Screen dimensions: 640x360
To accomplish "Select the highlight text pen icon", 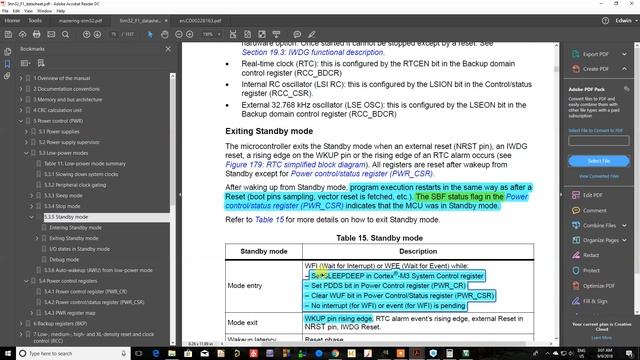I will (x=312, y=35).
